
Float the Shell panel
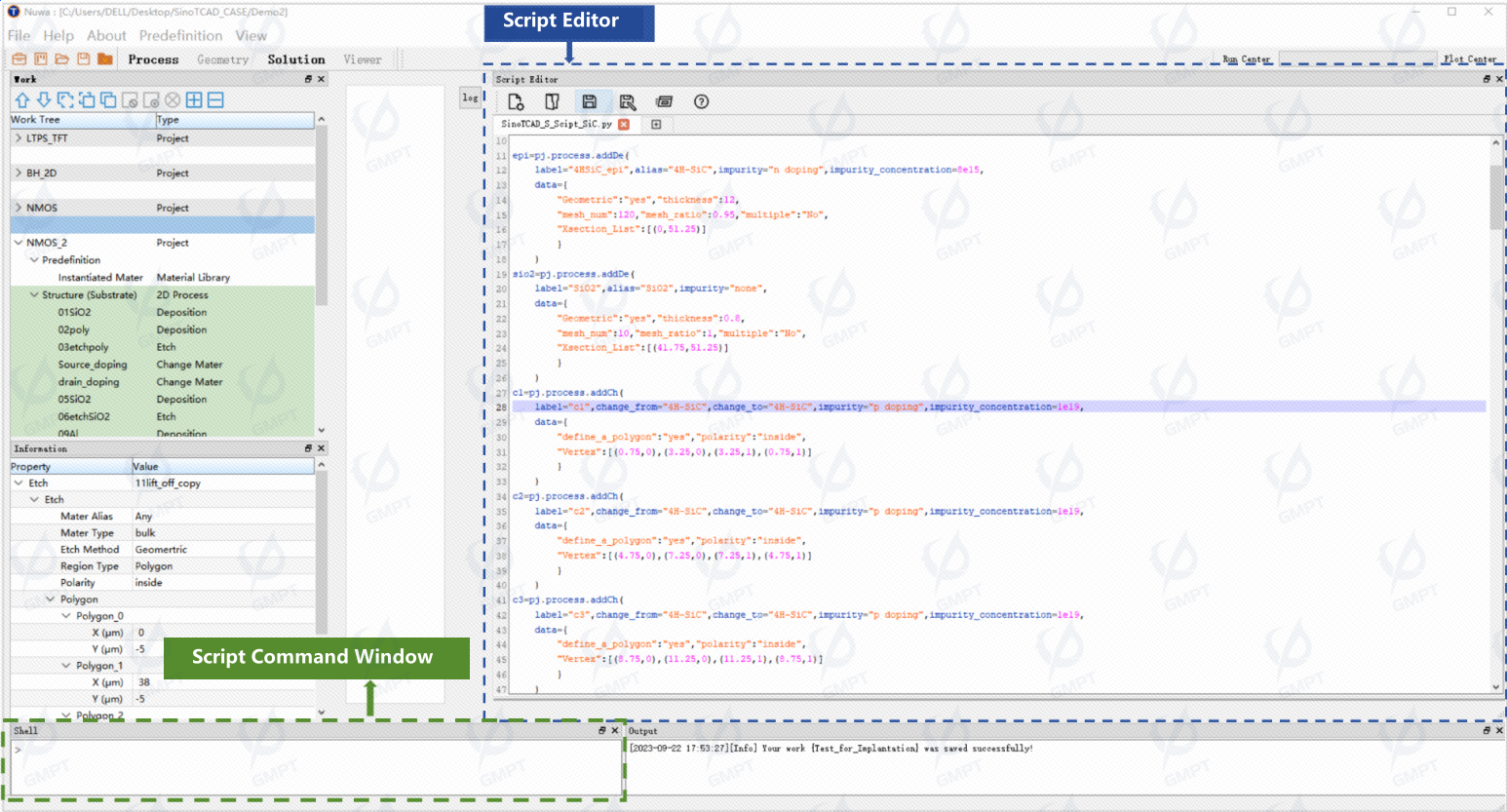(602, 730)
